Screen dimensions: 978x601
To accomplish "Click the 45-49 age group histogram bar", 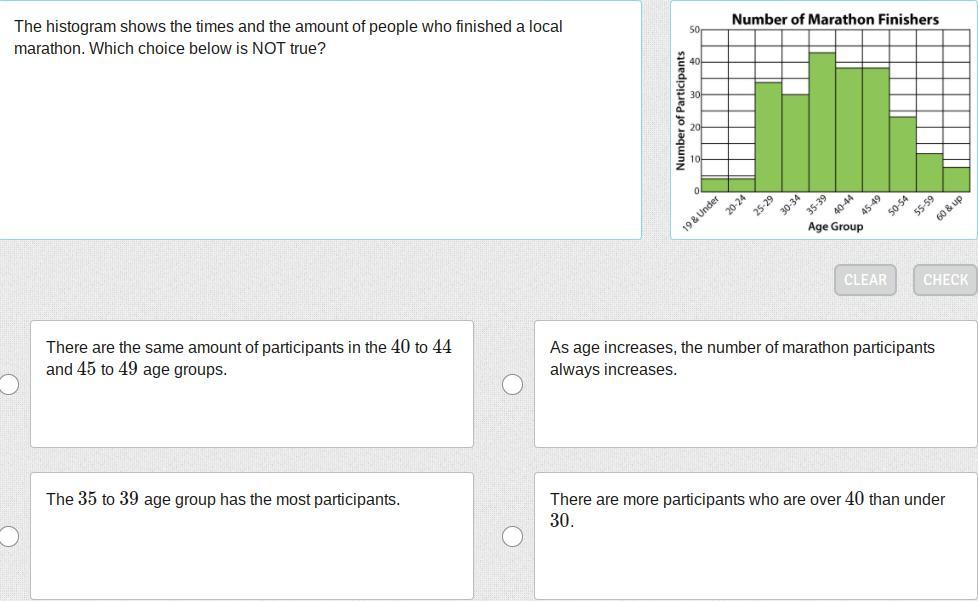I will (876, 130).
